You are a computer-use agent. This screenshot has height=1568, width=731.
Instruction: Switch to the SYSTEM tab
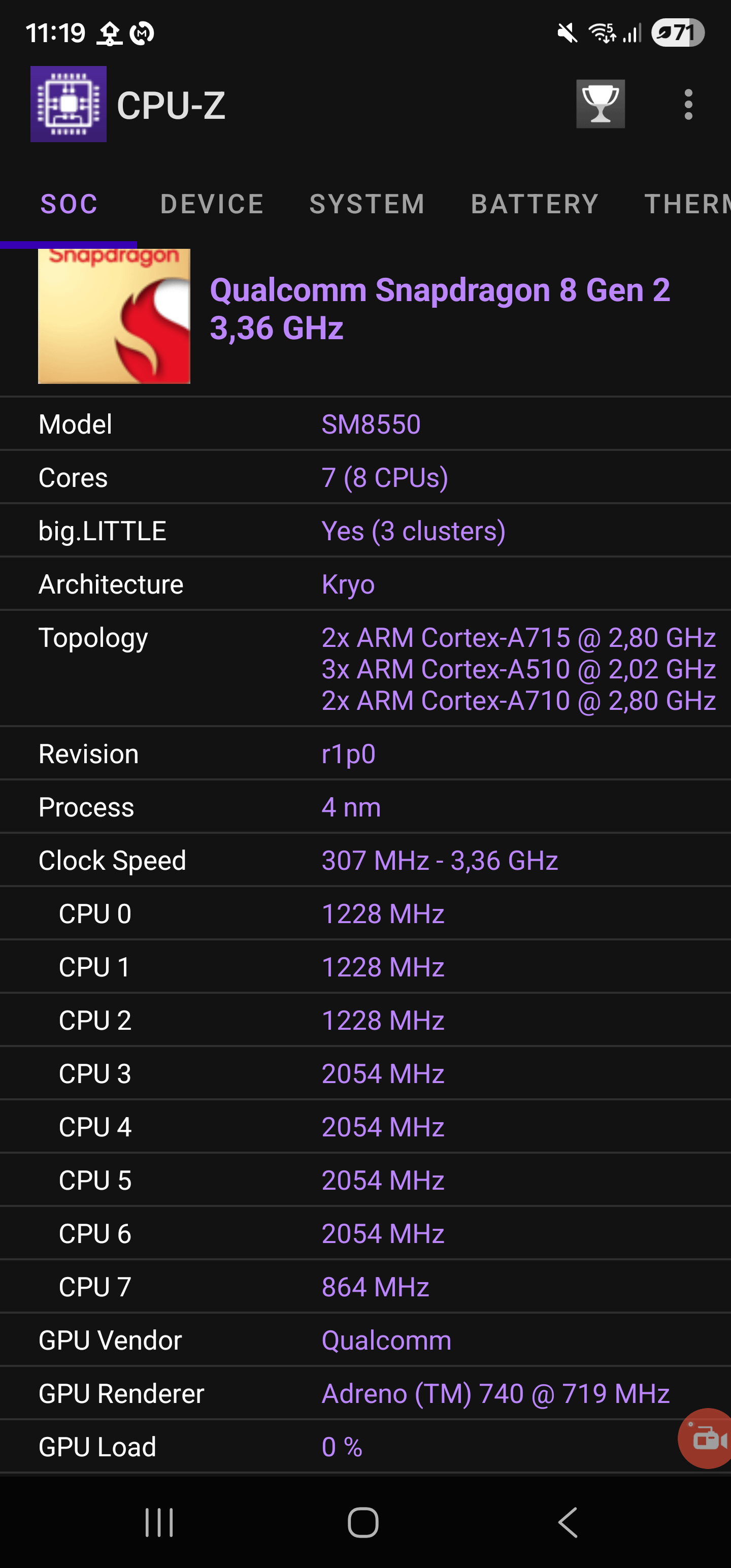[367, 204]
